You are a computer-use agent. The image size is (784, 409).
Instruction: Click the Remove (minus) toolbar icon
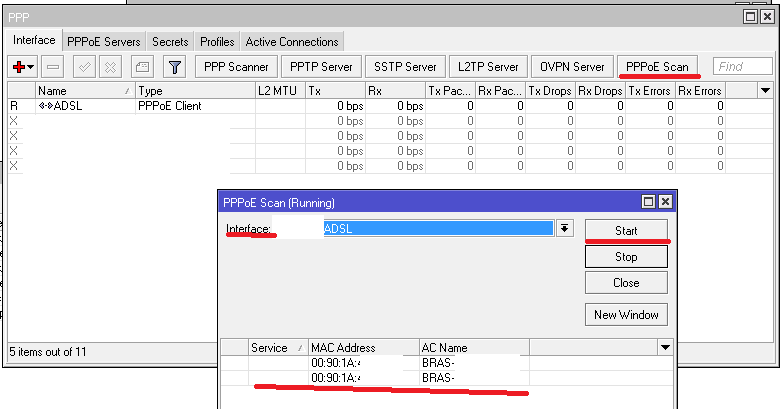(53, 67)
